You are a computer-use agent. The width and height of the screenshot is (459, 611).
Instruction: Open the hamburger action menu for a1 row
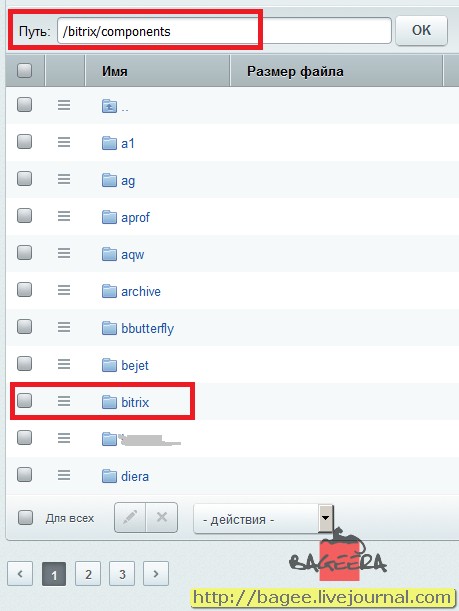point(64,142)
